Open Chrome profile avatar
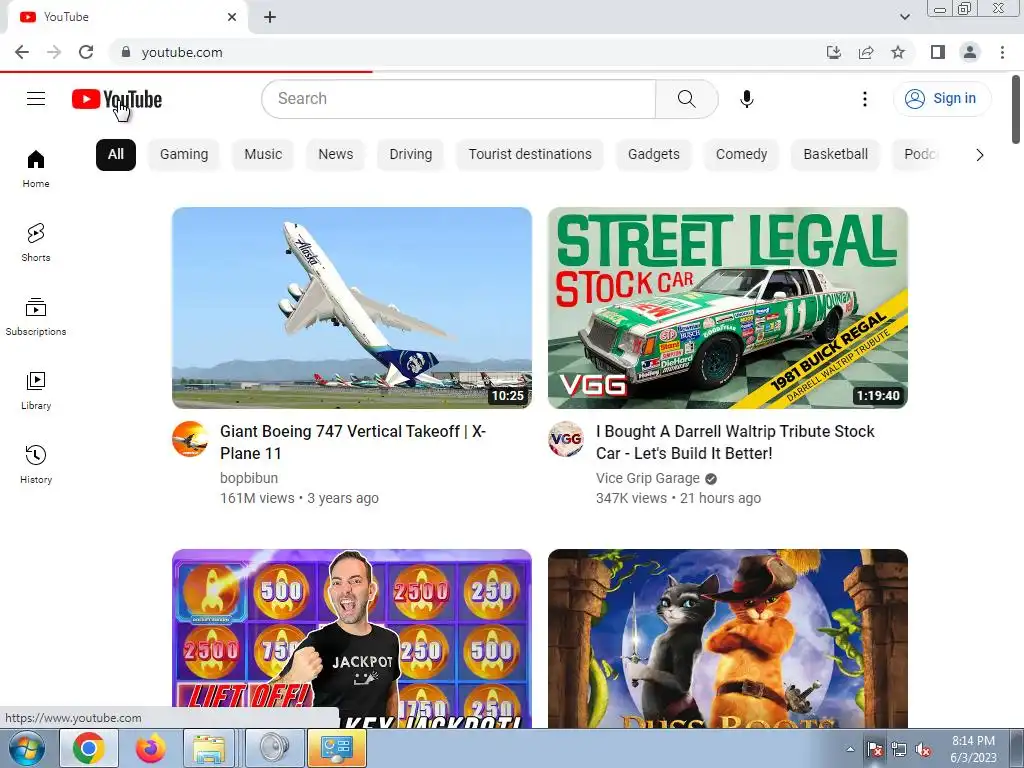1024x768 pixels. click(970, 52)
